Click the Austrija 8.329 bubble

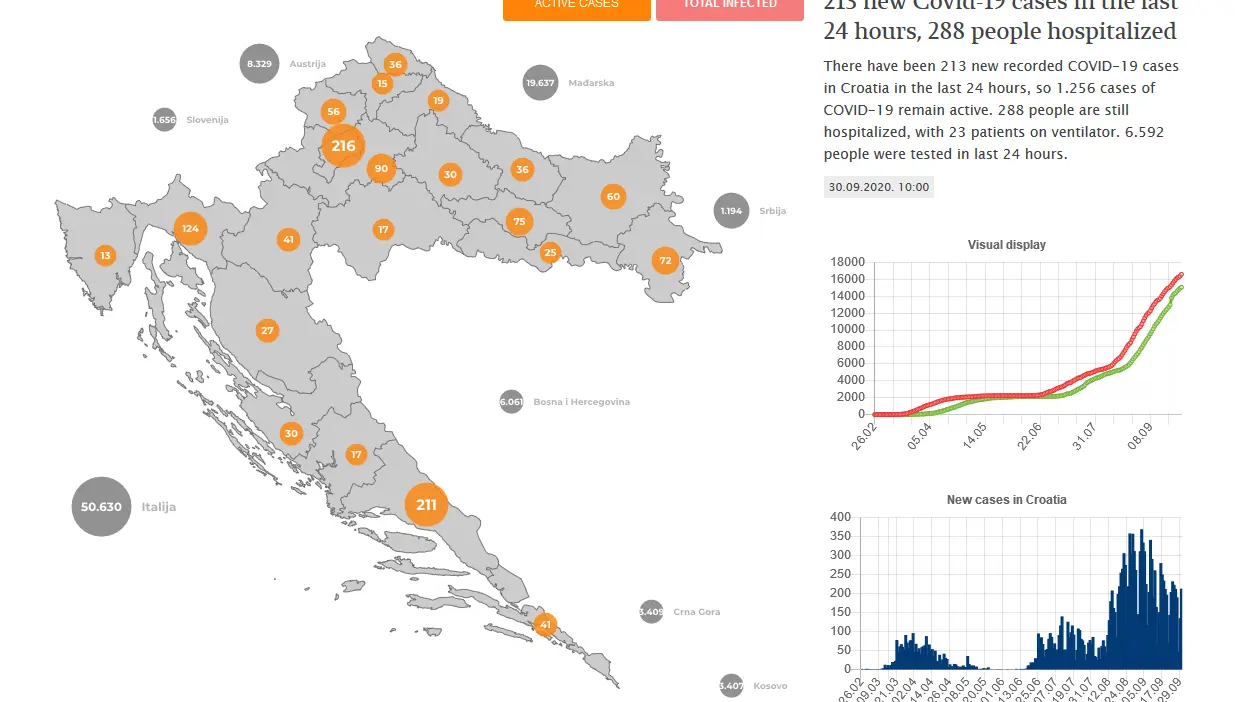[x=259, y=64]
